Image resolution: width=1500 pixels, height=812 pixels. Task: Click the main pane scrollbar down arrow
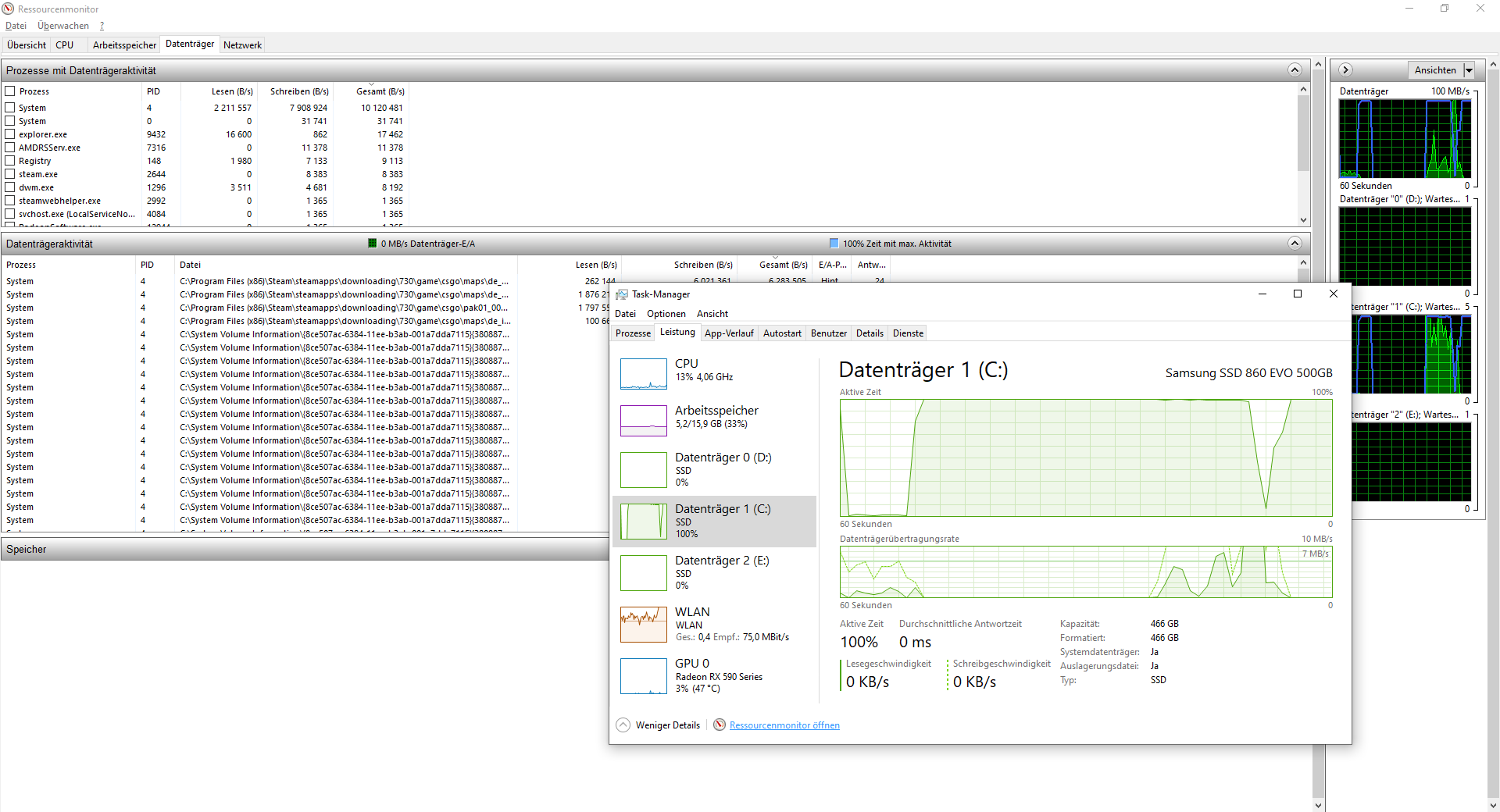(1319, 806)
